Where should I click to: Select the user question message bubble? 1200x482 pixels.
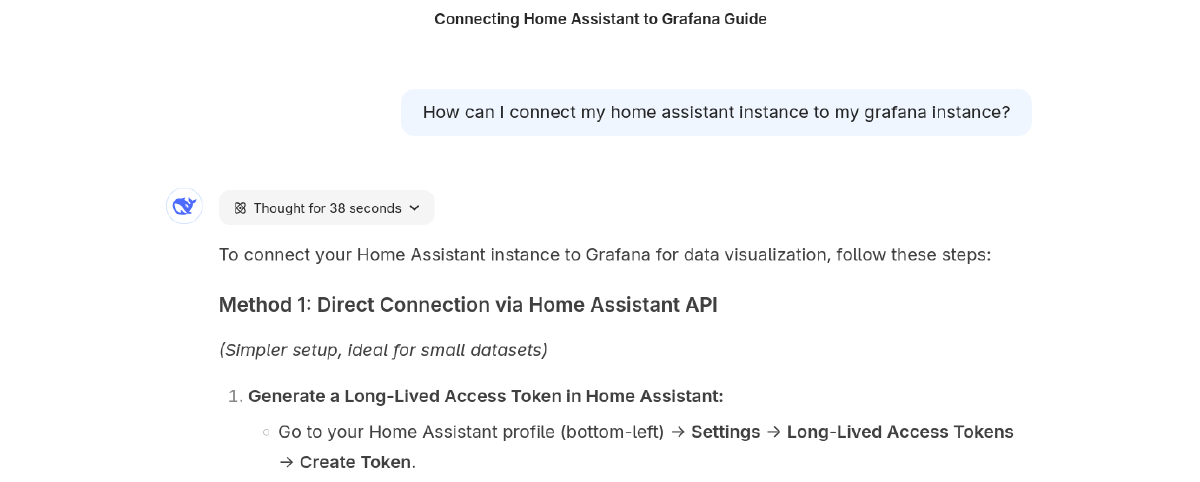pyautogui.click(x=716, y=112)
